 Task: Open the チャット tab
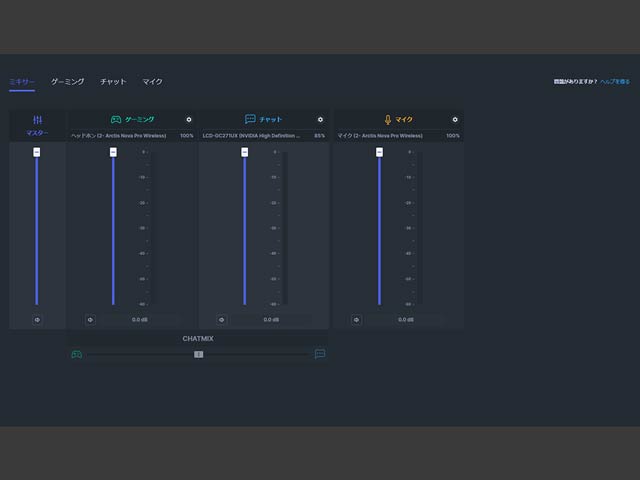point(113,82)
